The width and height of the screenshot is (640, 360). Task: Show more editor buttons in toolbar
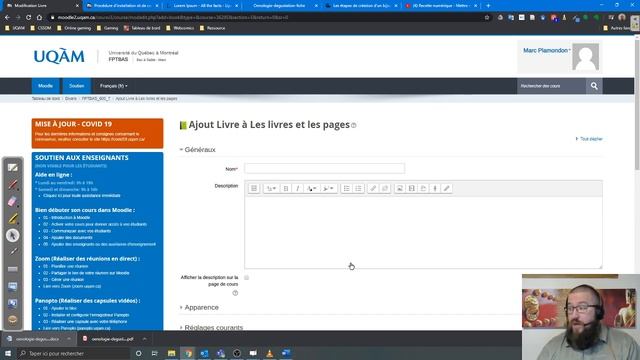(254, 188)
